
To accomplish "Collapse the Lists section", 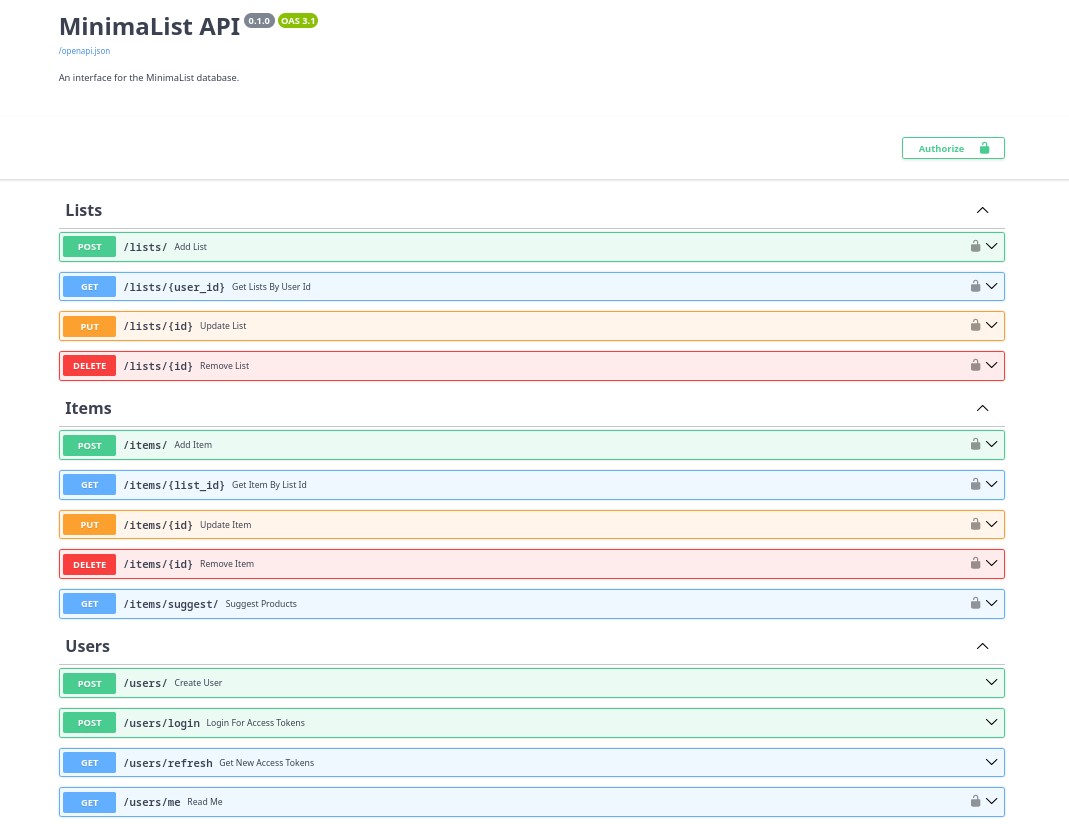I will click(x=982, y=210).
